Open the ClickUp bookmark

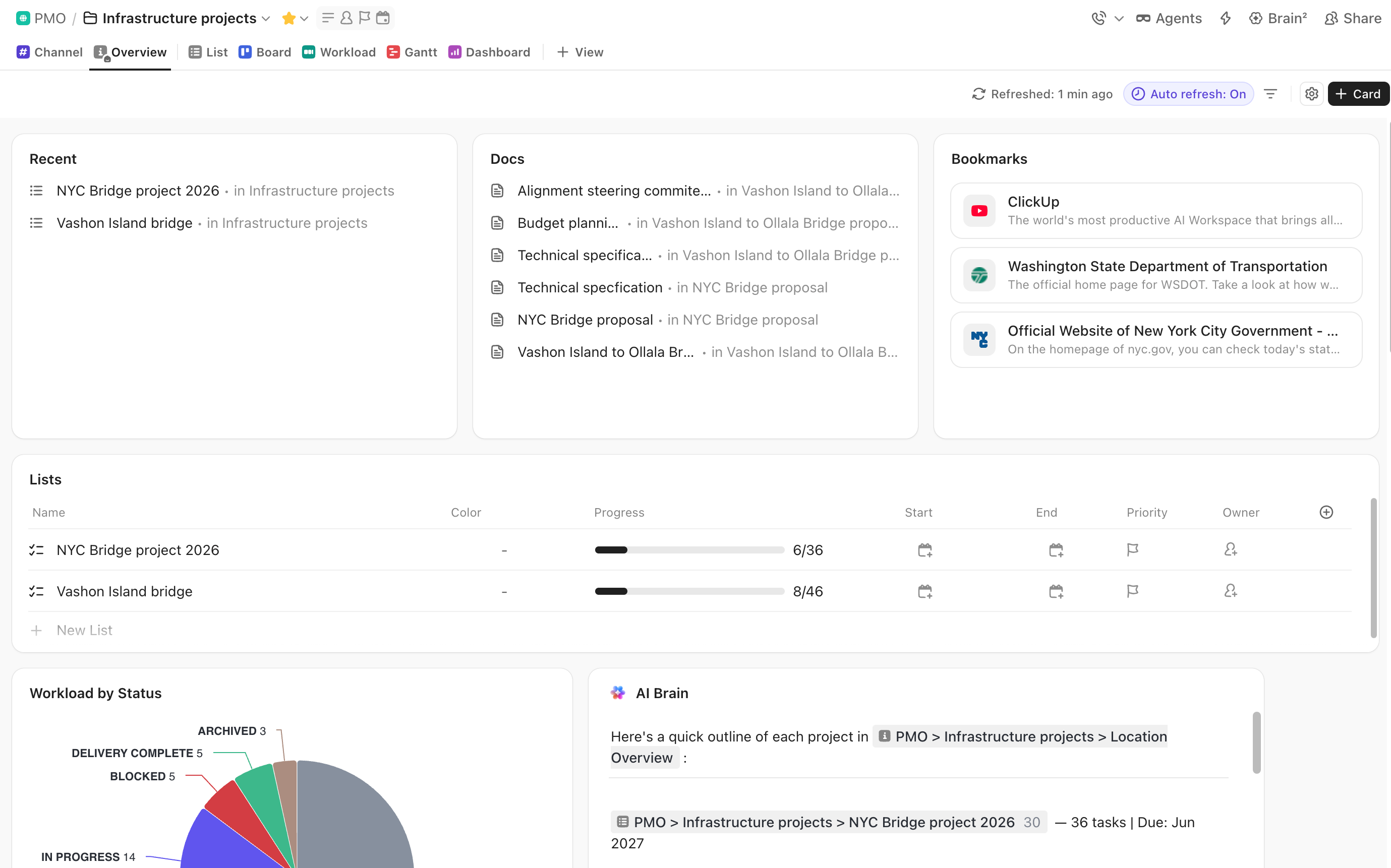(x=1155, y=210)
